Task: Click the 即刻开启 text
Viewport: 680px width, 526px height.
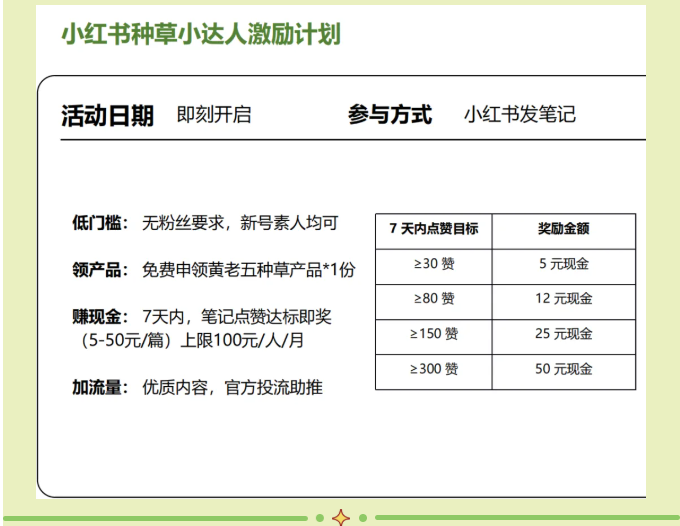Action: coord(214,115)
